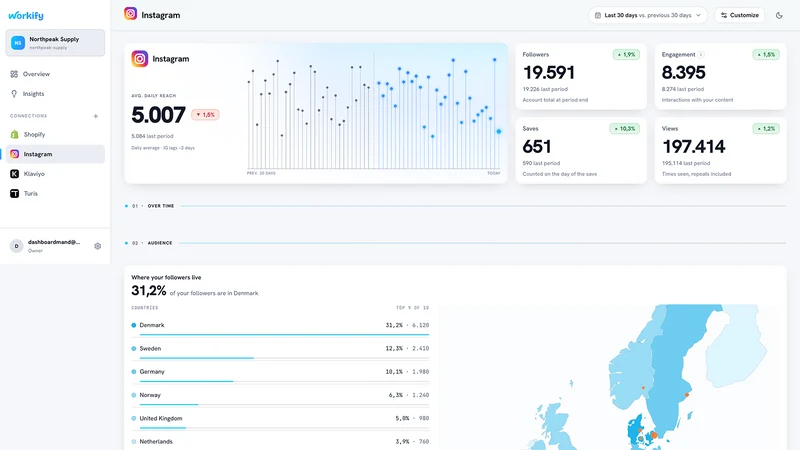This screenshot has width=800, height=450.
Task: Open account settings gear icon
Action: click(97, 246)
